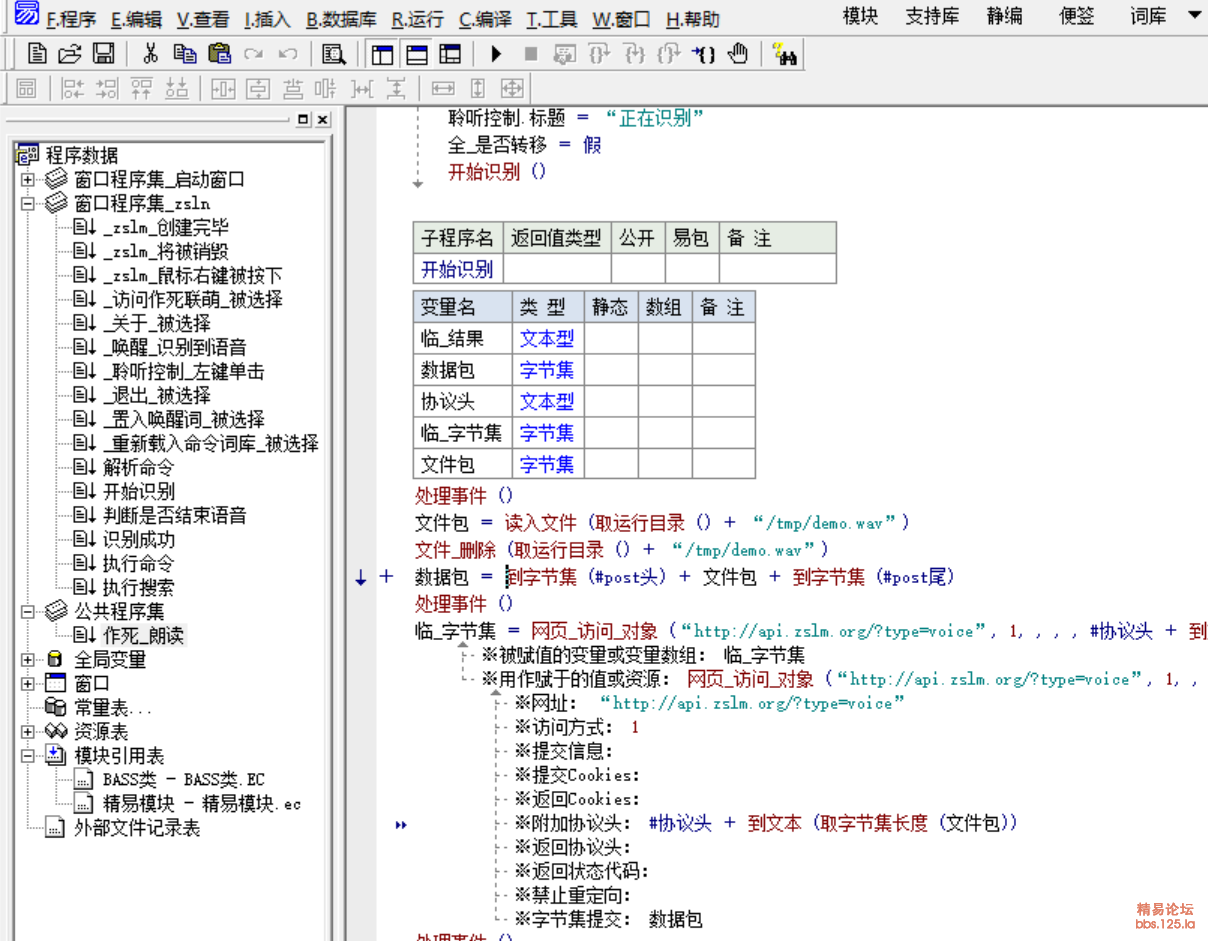The width and height of the screenshot is (1208, 941).
Task: Close the program data side panel
Action: pyautogui.click(x=323, y=120)
